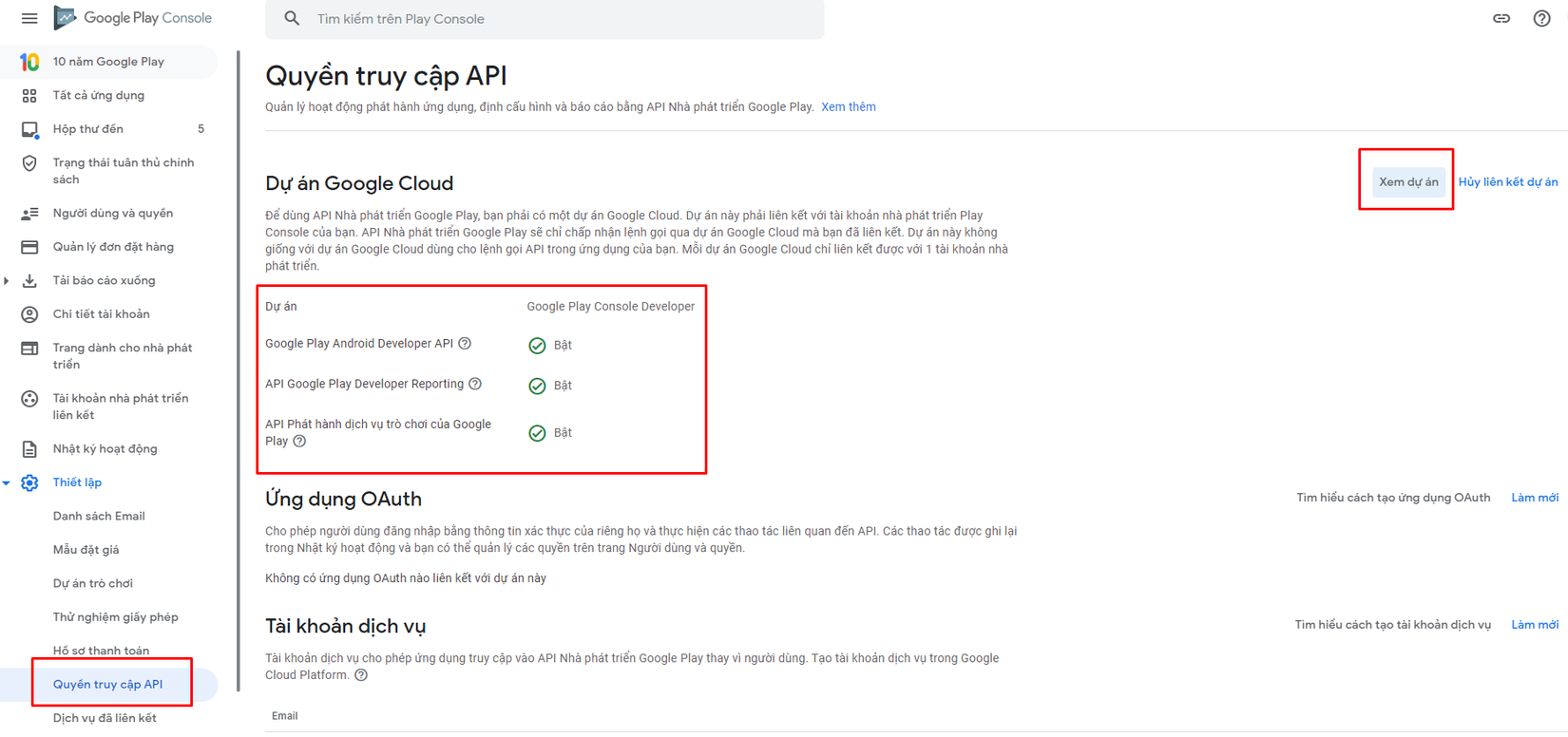Select Dự án trò chơi submenu item

point(93,584)
